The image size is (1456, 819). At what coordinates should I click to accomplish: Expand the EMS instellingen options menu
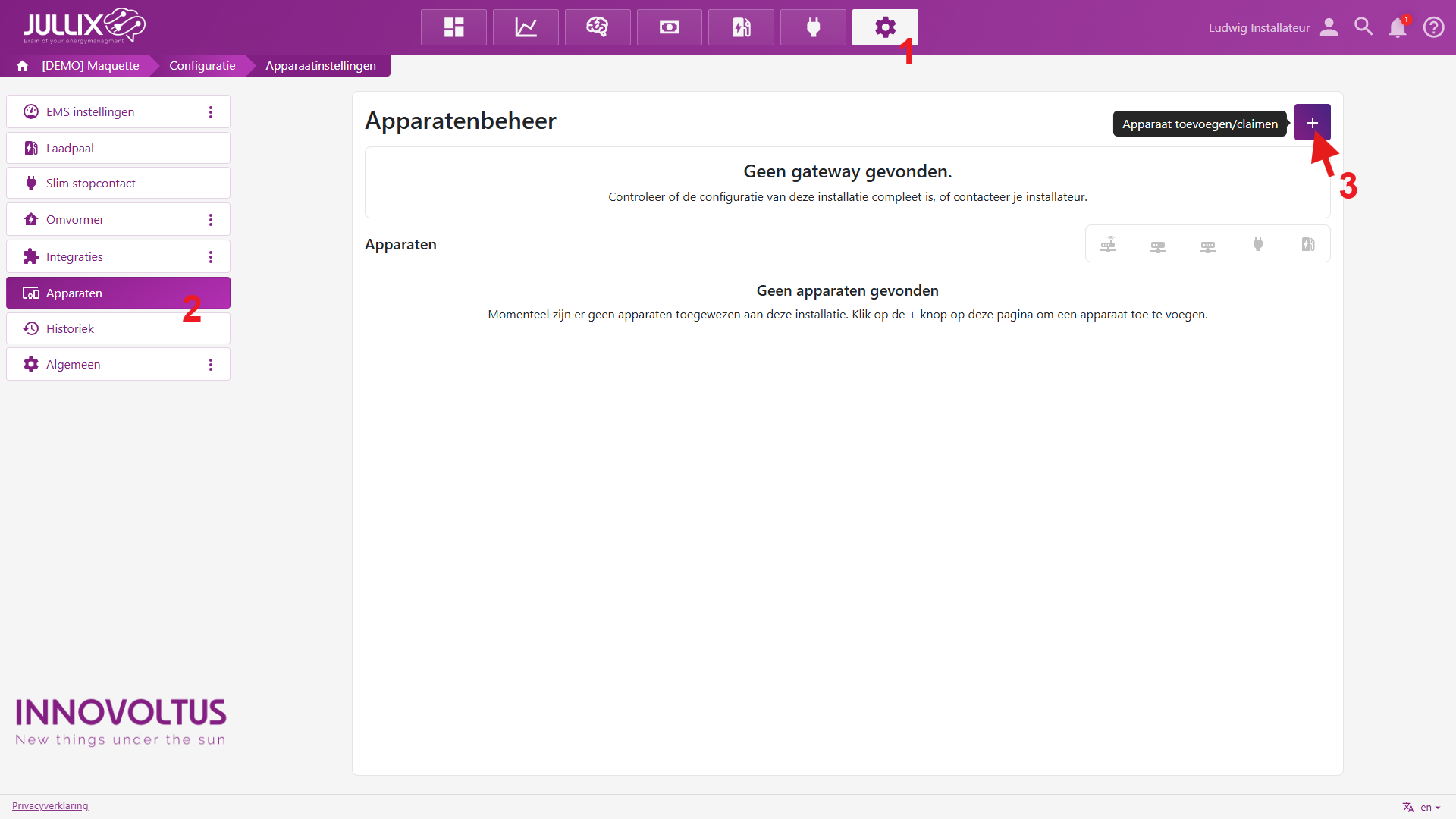[211, 112]
